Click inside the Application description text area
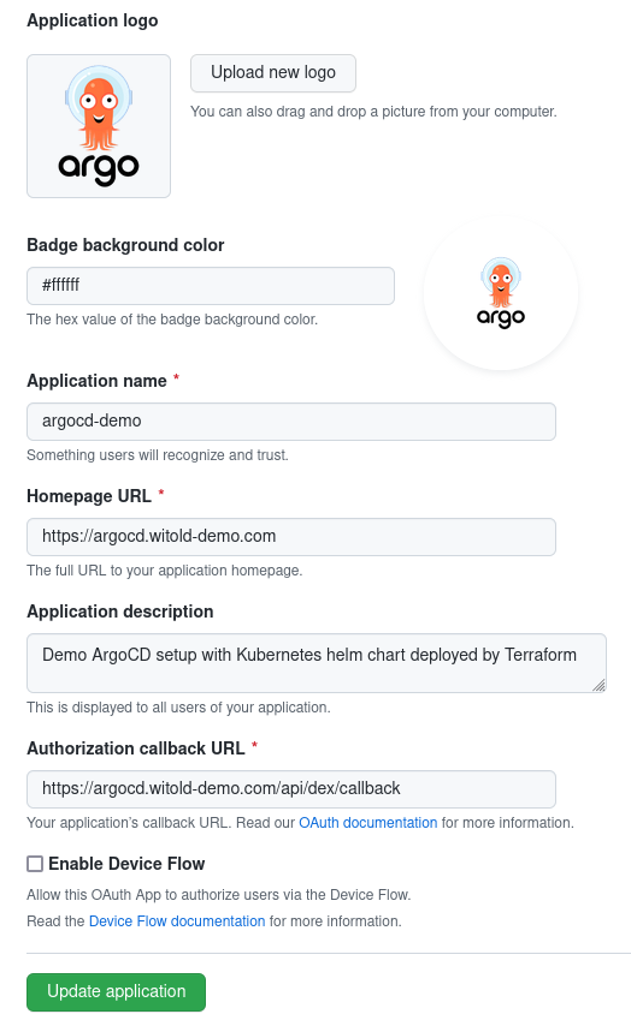632x1026 pixels. click(317, 662)
